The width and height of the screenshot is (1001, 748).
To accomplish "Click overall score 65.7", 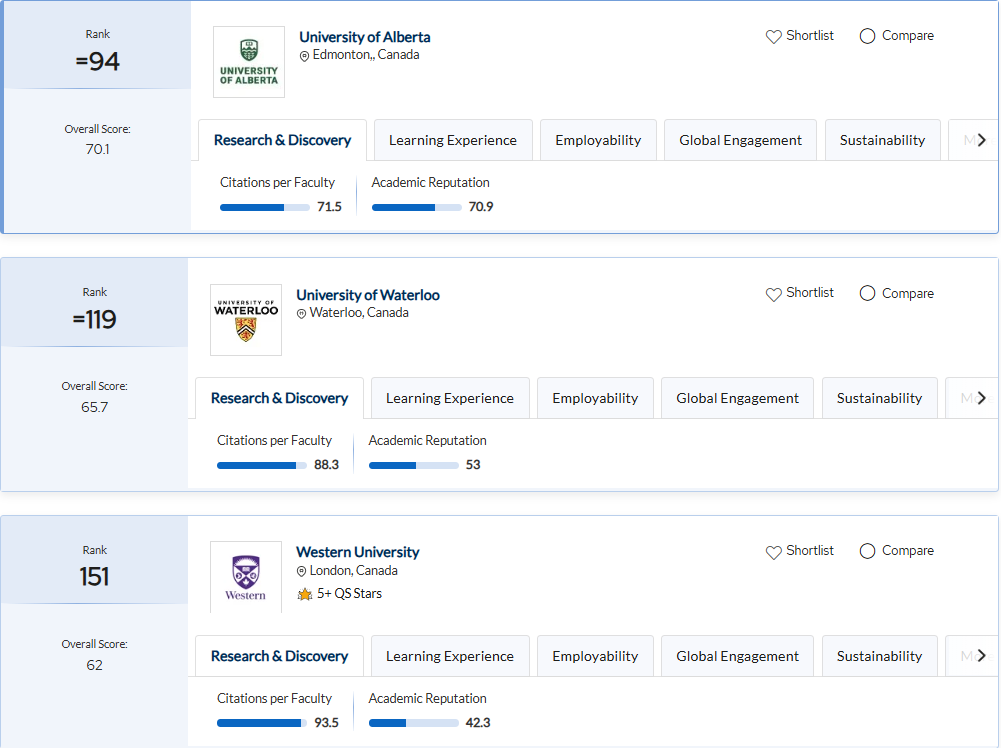I will coord(94,407).
